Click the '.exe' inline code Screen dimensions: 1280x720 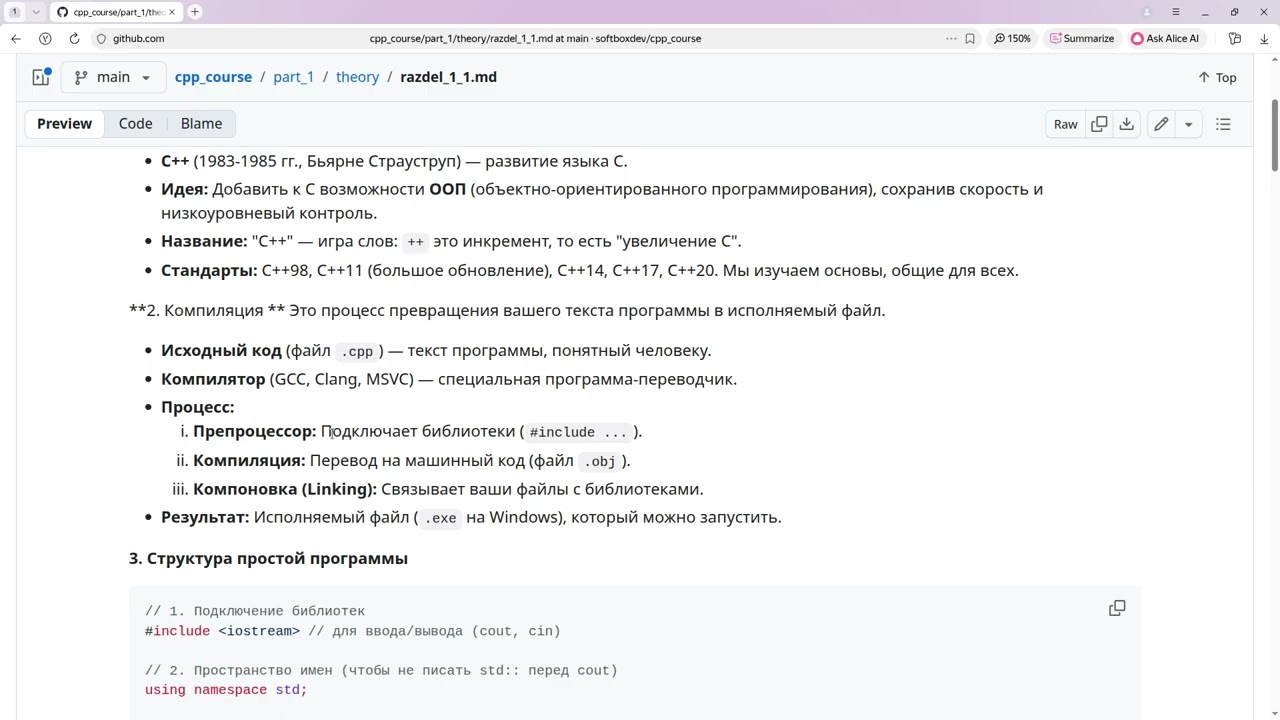point(440,518)
